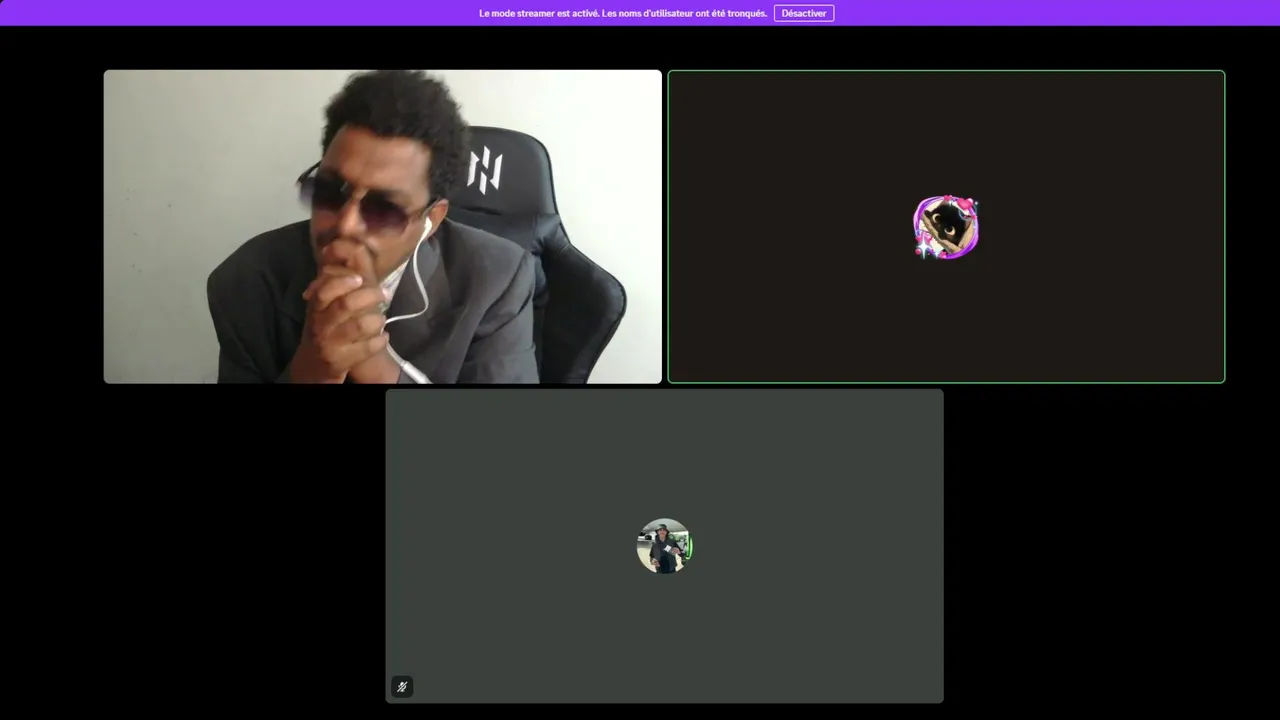
Task: Click the Désactiver button in purple banner
Action: point(803,13)
